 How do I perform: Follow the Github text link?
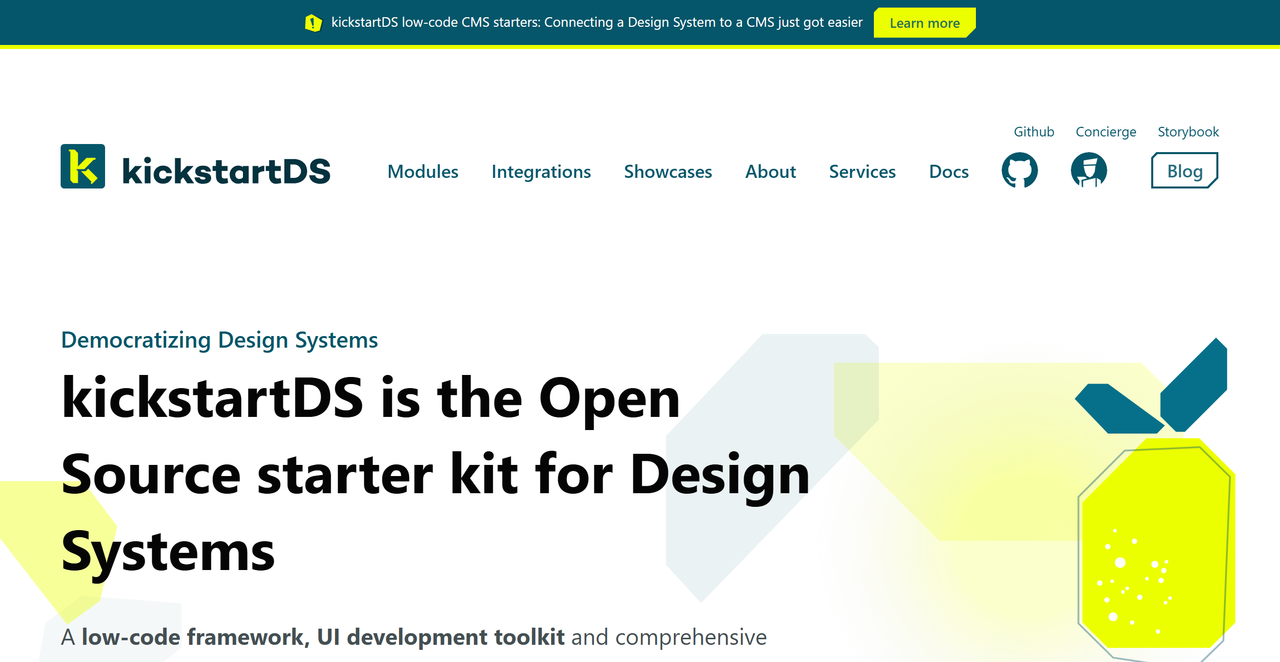[x=1034, y=132]
